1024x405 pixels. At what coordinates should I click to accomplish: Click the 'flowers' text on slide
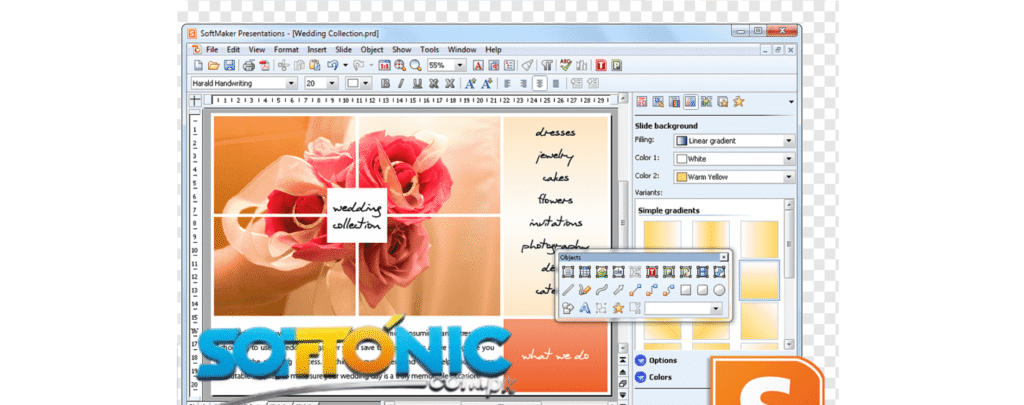[x=555, y=199]
